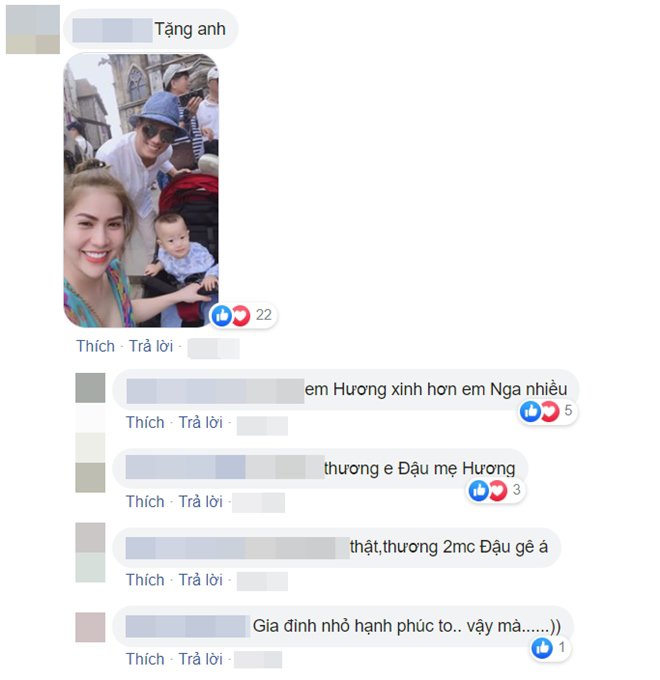Open the blurred avatar of the Tặng anh commenter
This screenshot has height=680, width=660.
pyautogui.click(x=33, y=29)
